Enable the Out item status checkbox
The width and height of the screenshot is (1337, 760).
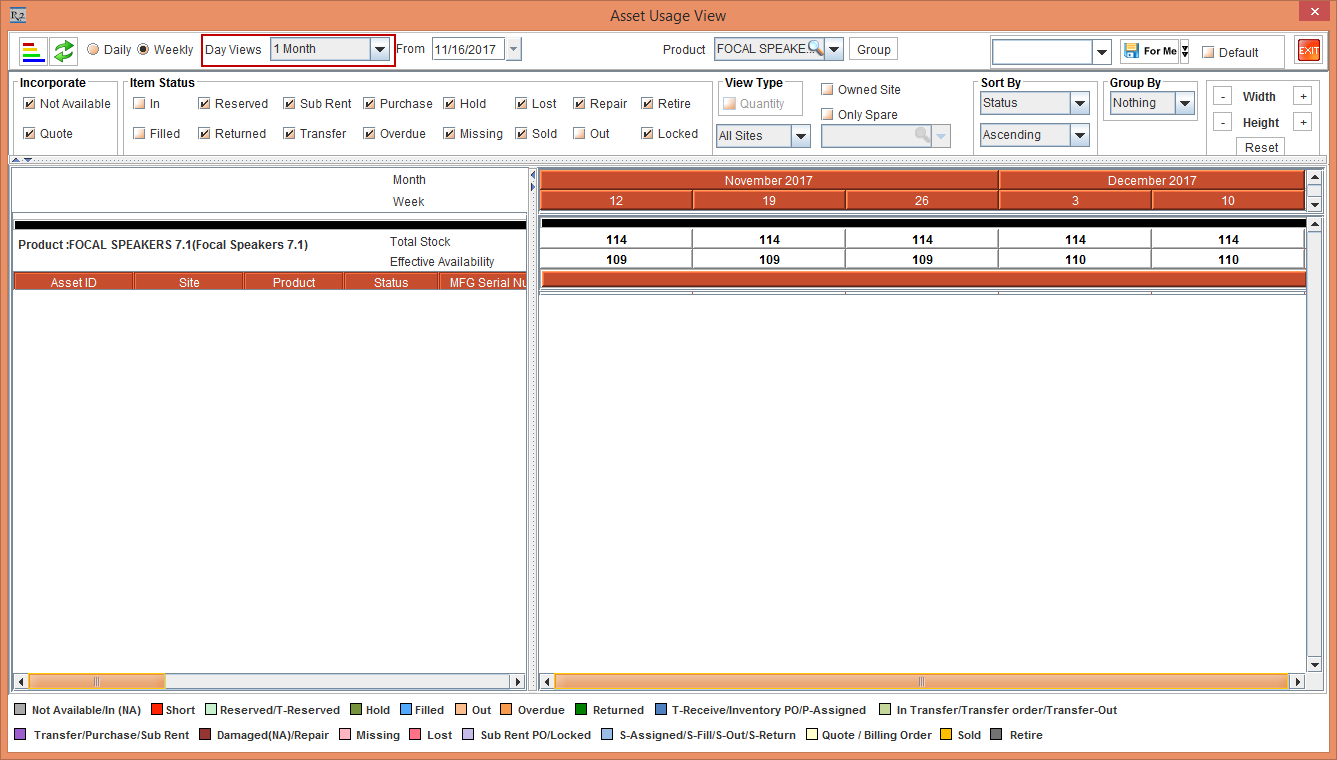click(x=580, y=133)
